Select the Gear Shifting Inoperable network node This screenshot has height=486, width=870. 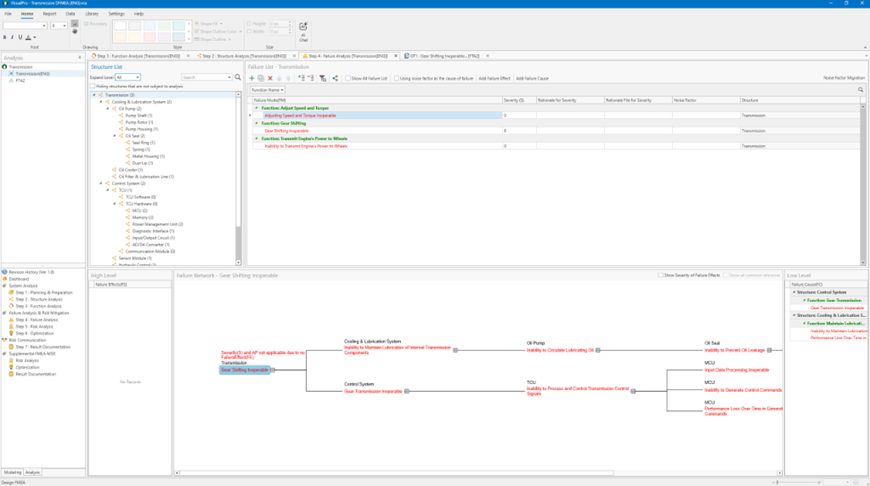pos(245,370)
